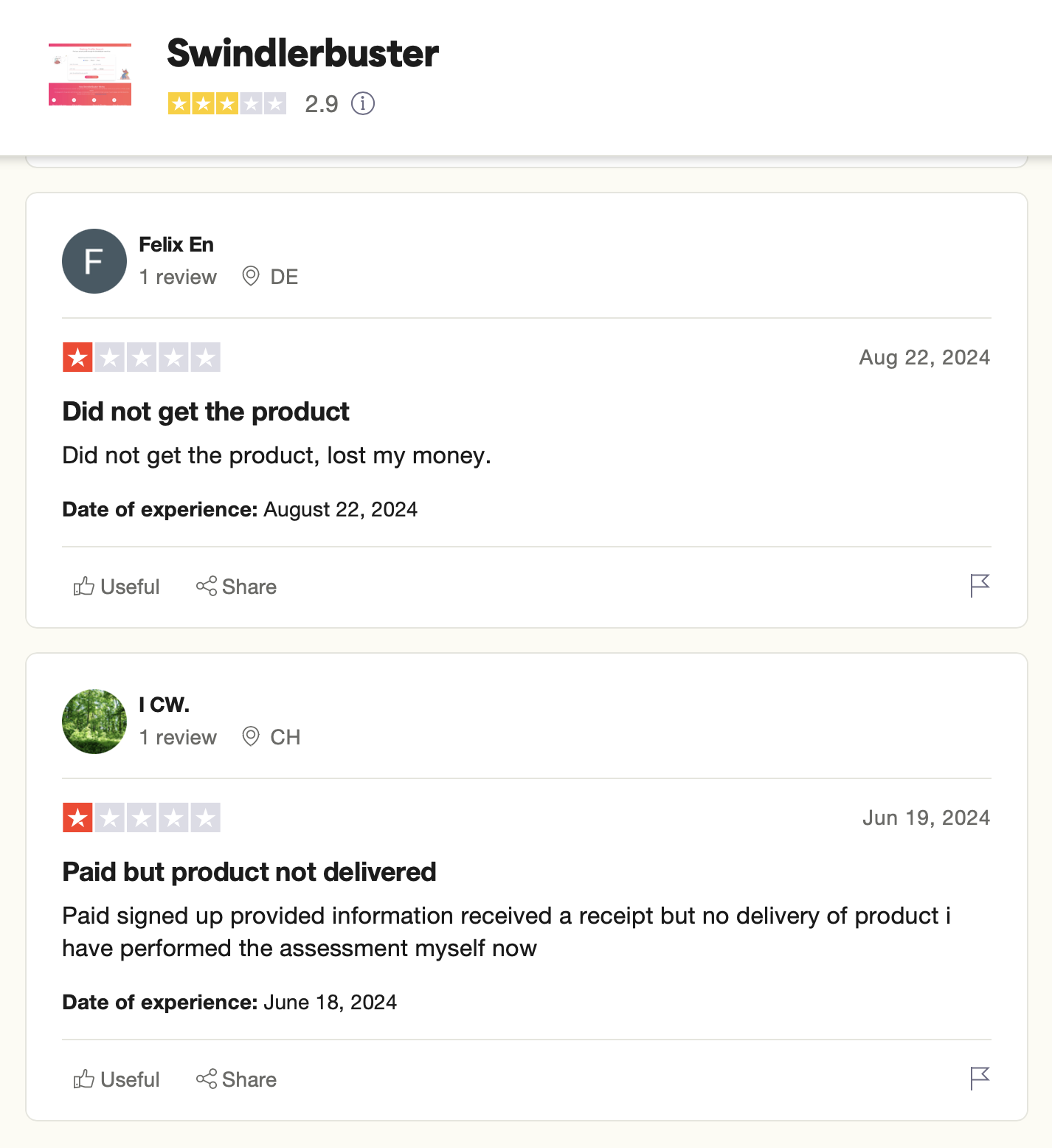Click the thumbs-up icon under Felix En's review

pos(83,586)
